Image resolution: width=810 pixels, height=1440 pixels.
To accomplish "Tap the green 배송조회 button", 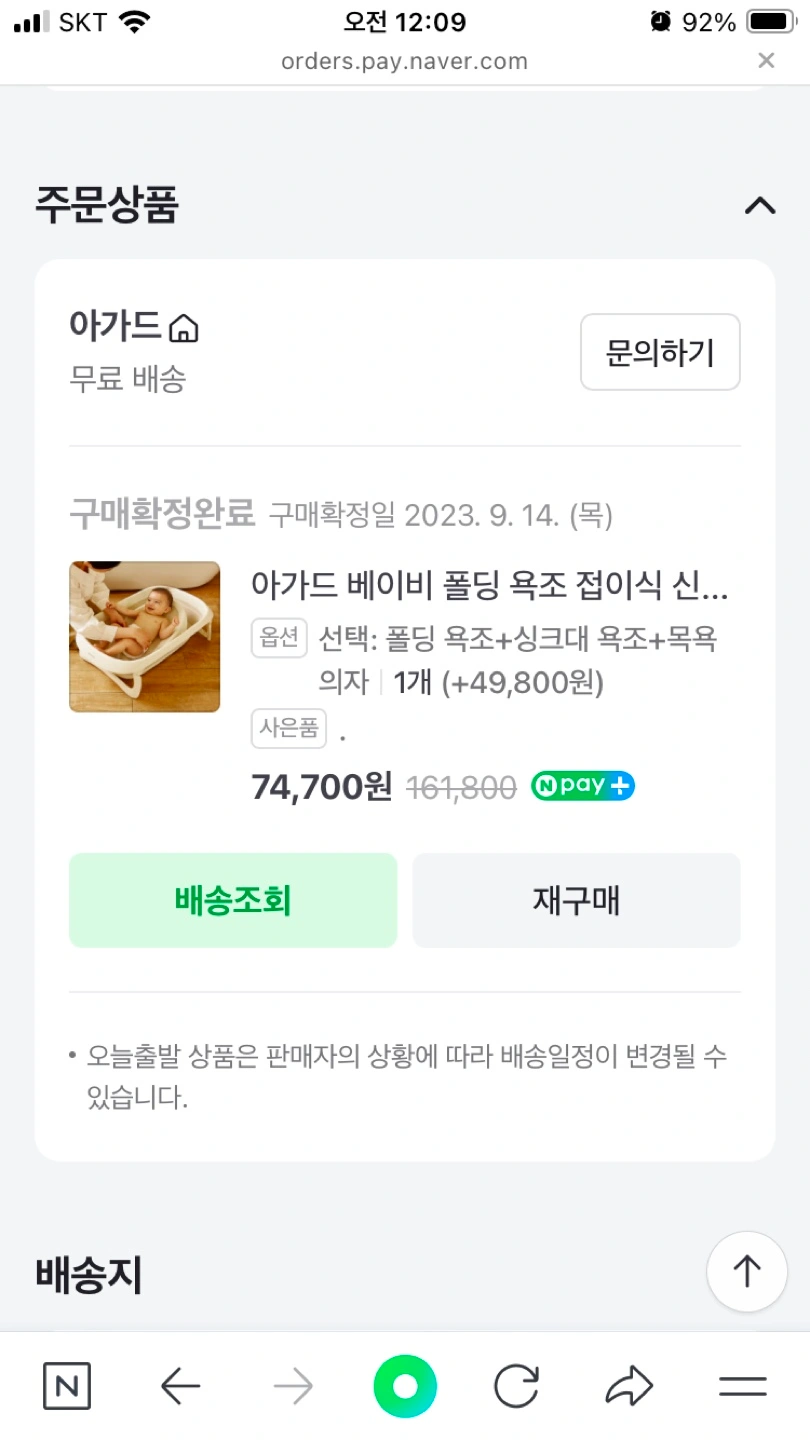I will [233, 900].
